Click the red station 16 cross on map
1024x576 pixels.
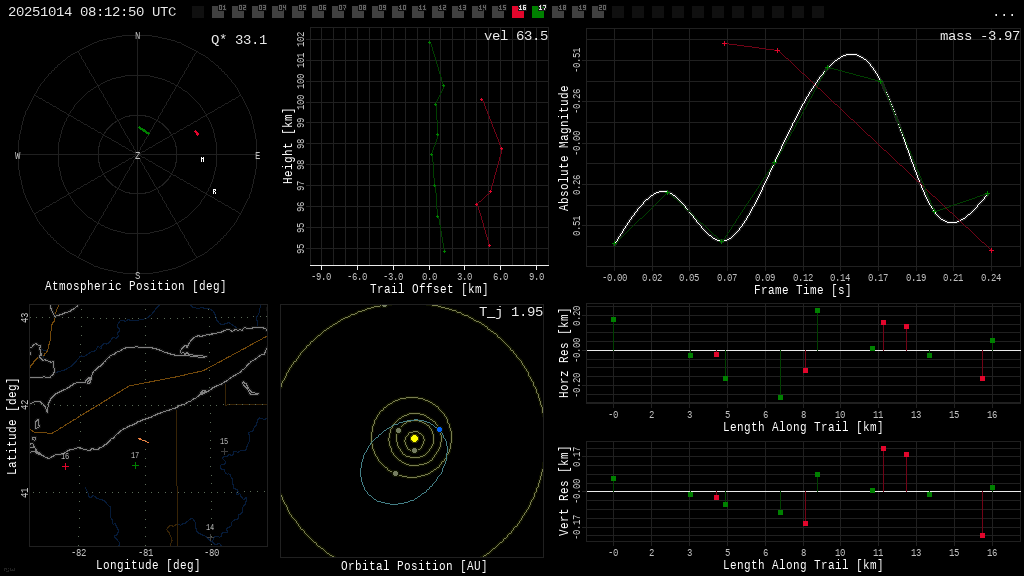[66, 466]
